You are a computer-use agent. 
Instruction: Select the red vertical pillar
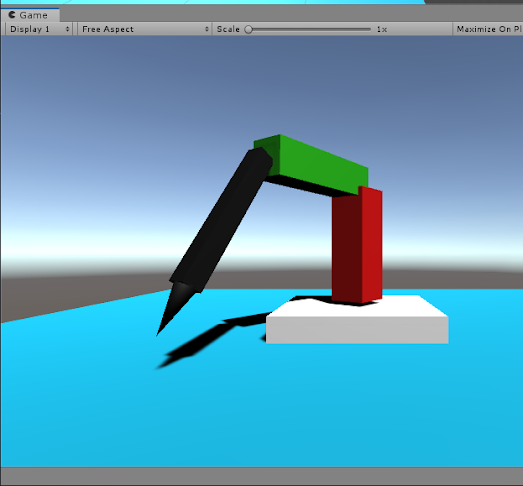tap(357, 245)
